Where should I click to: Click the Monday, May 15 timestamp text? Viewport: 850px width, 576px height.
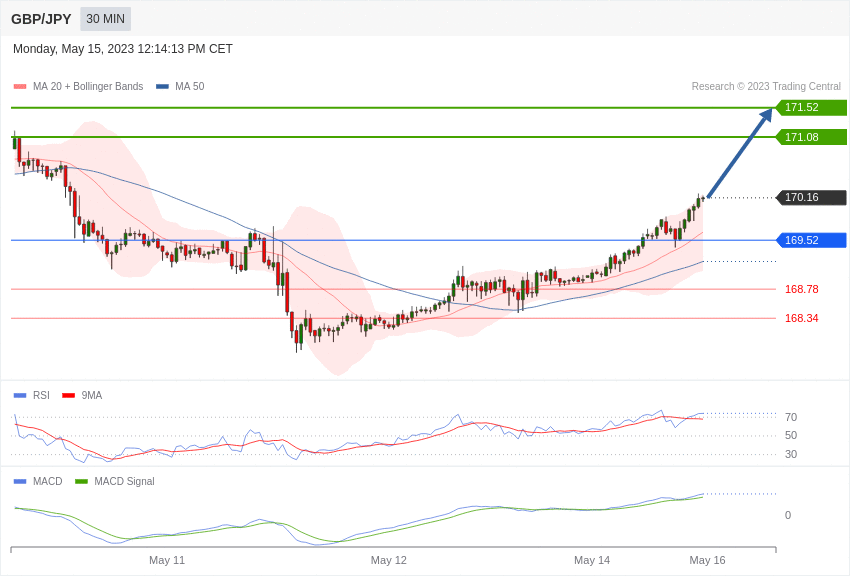(123, 49)
